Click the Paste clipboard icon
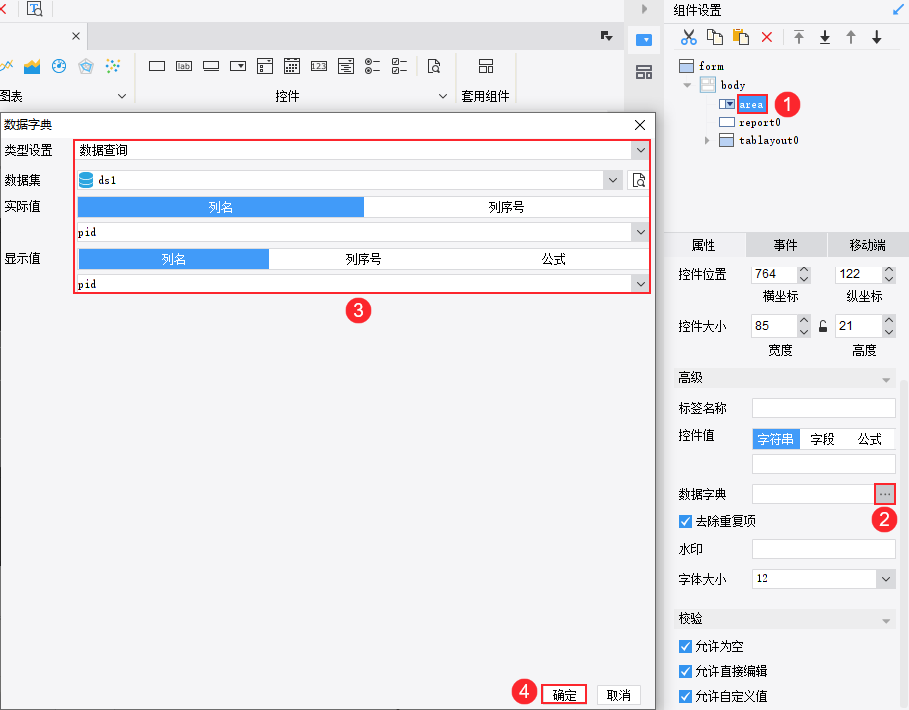Screen dimensions: 909x710 coord(741,37)
